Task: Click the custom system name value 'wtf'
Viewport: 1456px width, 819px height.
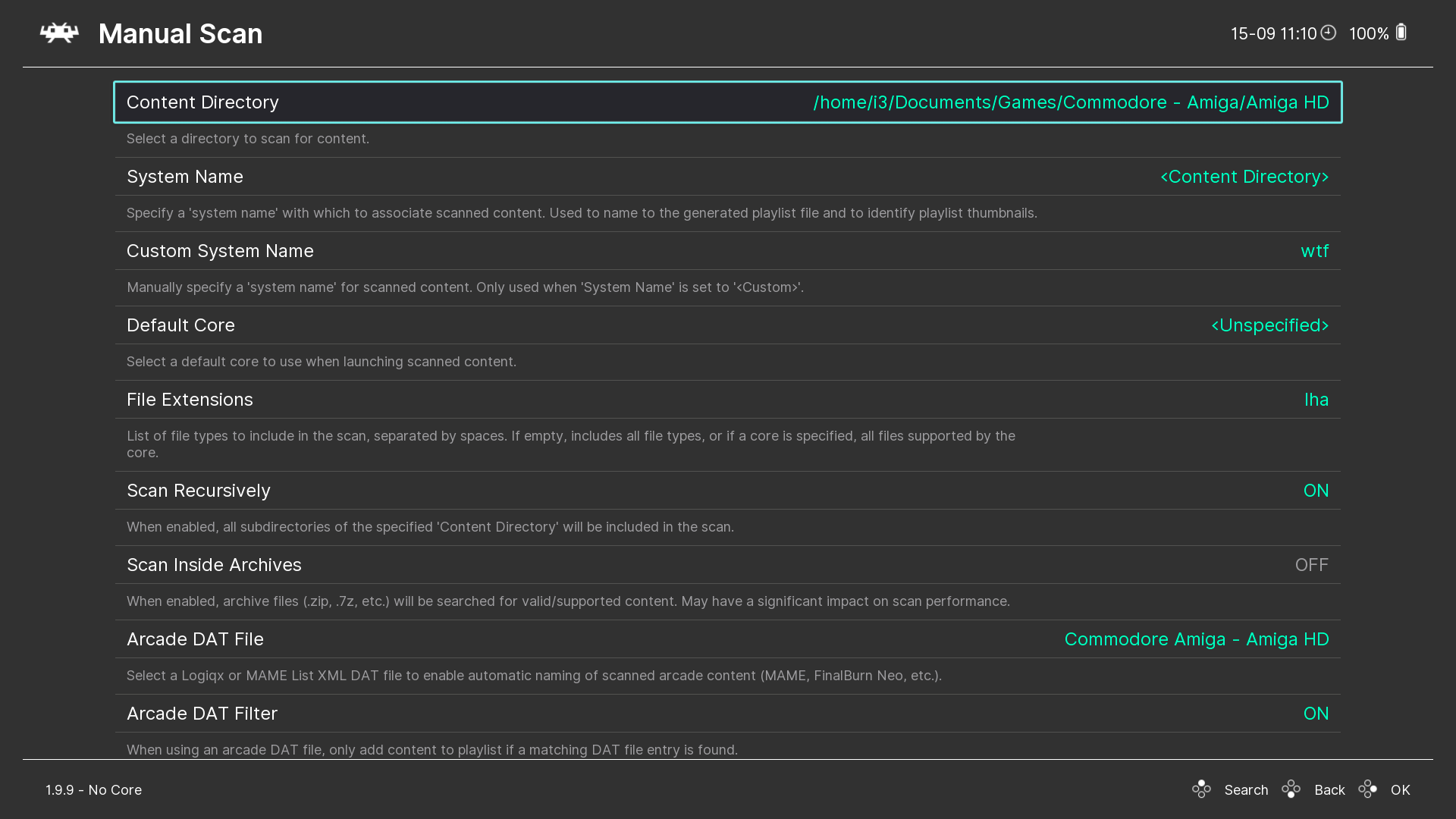Action: pos(1314,251)
